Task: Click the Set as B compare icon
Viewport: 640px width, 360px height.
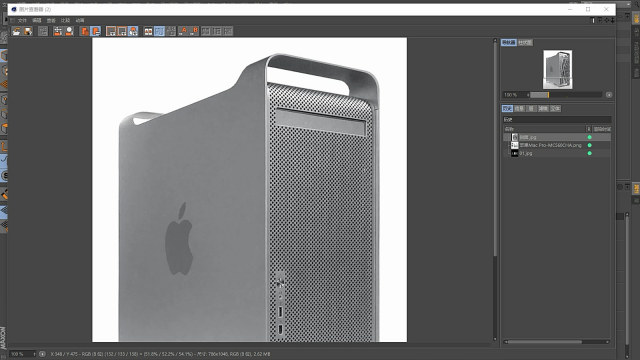Action: 194,31
